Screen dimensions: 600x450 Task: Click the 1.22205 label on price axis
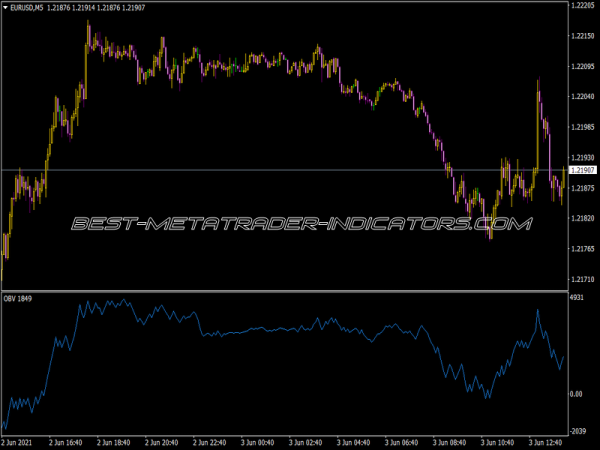[582, 6]
